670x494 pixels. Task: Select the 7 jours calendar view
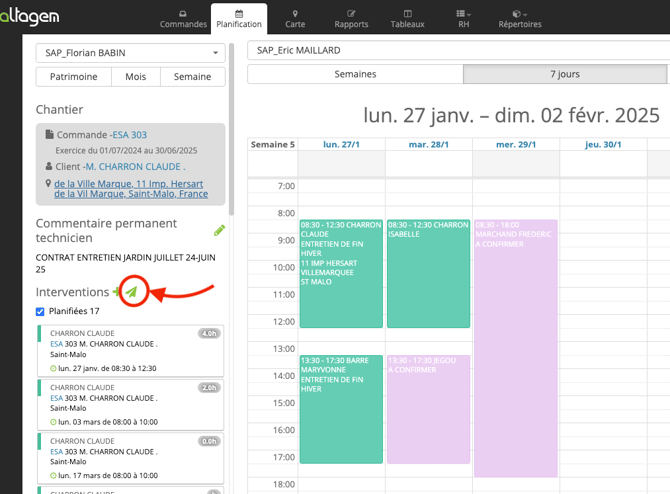pos(564,75)
